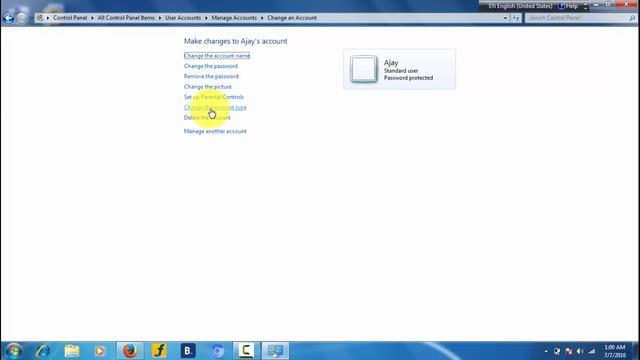This screenshot has height=360, width=640.
Task: Click 'Delete the account' link
Action: 207,118
